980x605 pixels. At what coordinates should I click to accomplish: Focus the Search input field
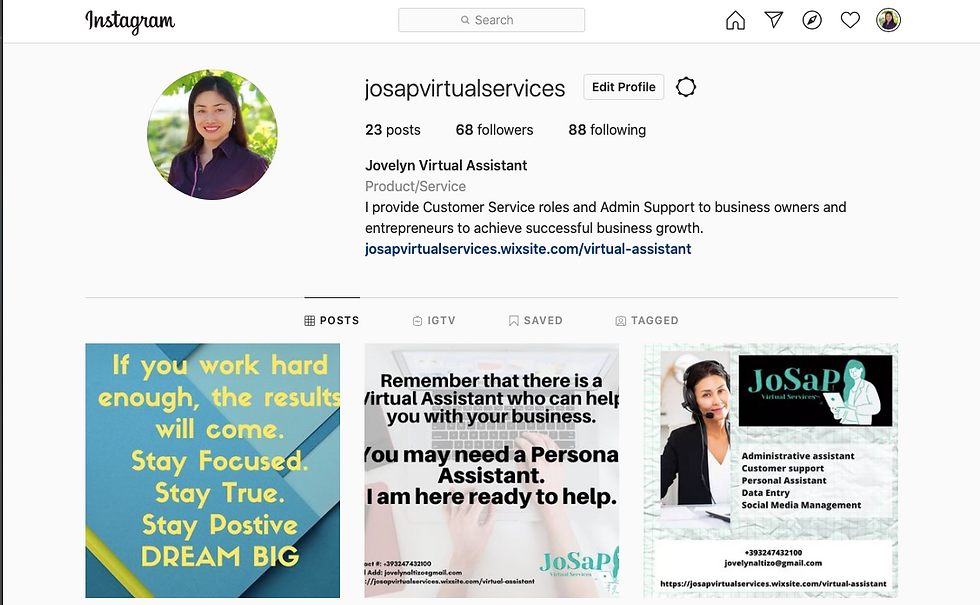pos(491,20)
